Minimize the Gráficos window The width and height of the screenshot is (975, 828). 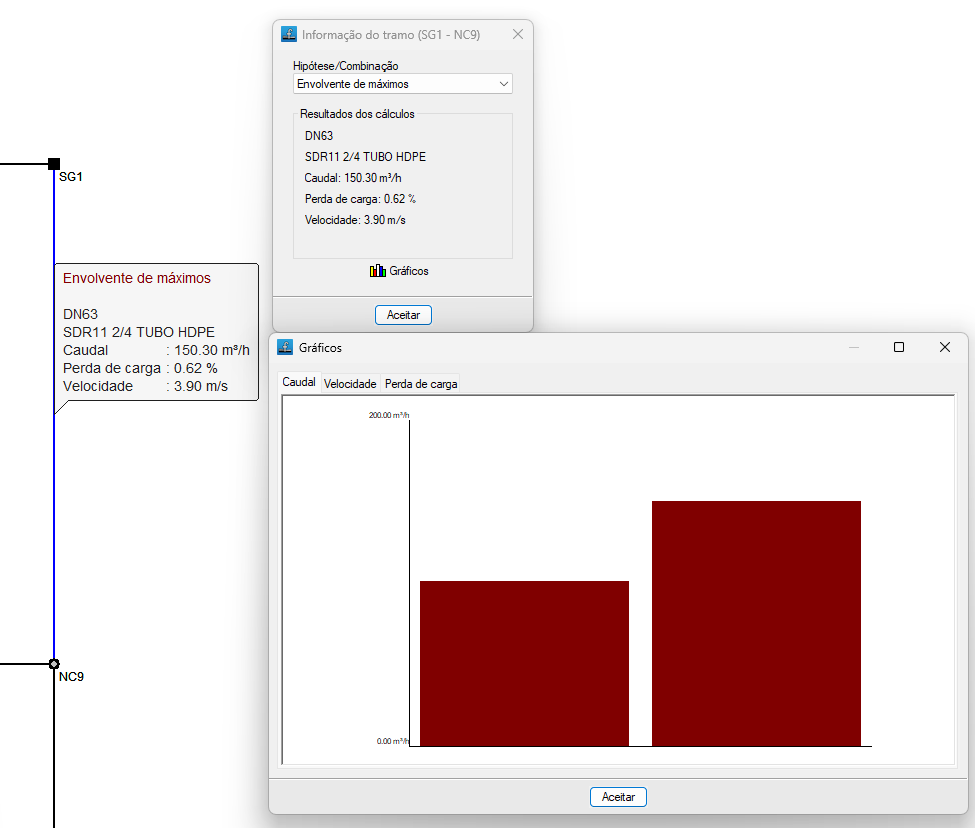coord(854,347)
